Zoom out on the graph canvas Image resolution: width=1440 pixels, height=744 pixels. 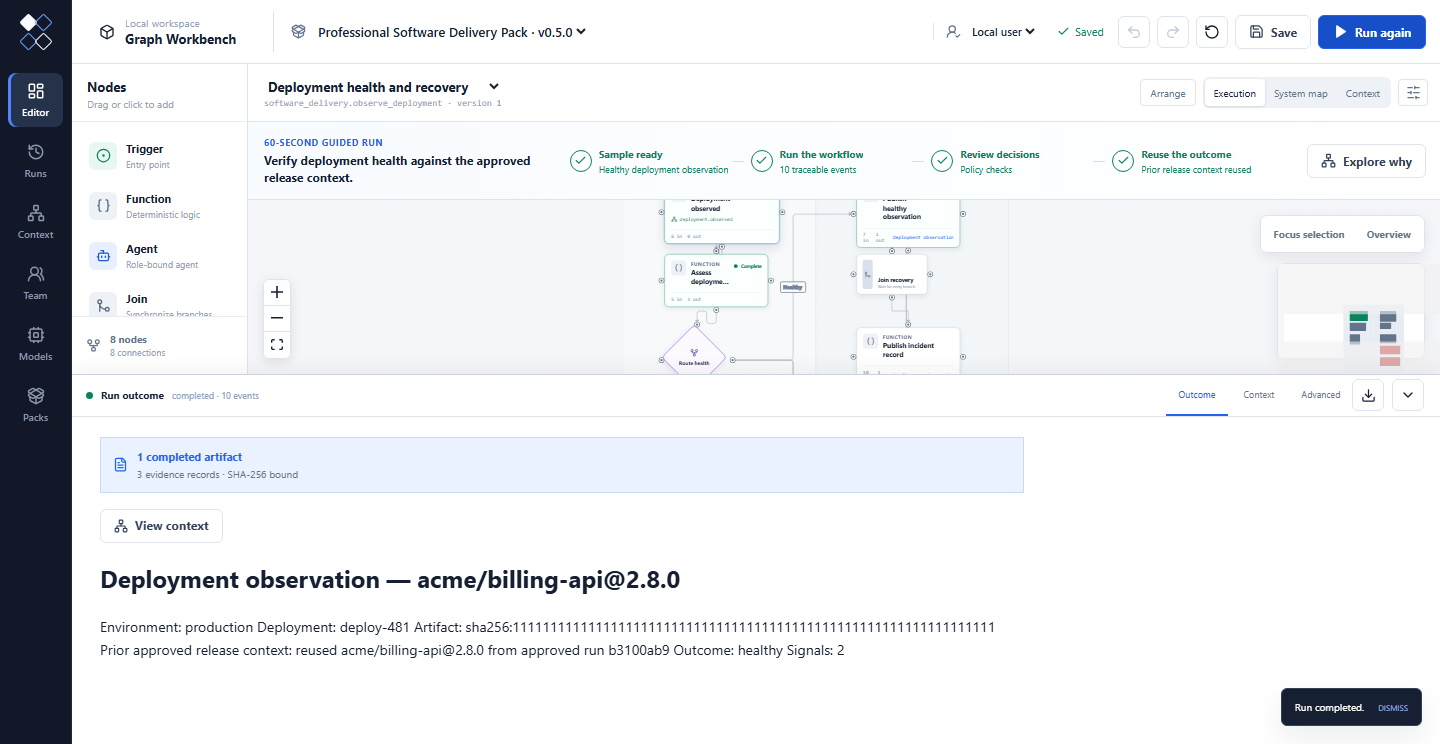point(277,319)
